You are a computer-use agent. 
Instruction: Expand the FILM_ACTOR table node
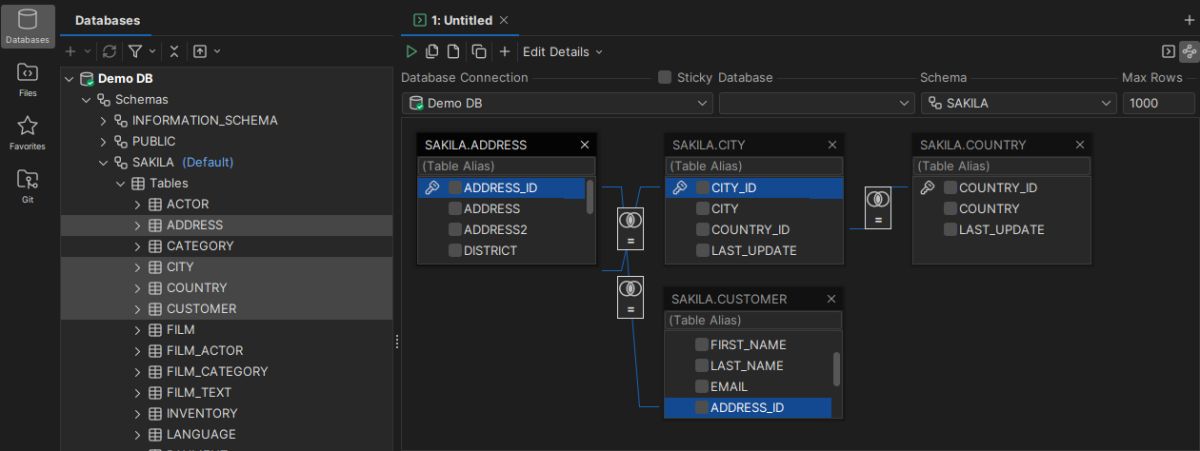(x=138, y=351)
